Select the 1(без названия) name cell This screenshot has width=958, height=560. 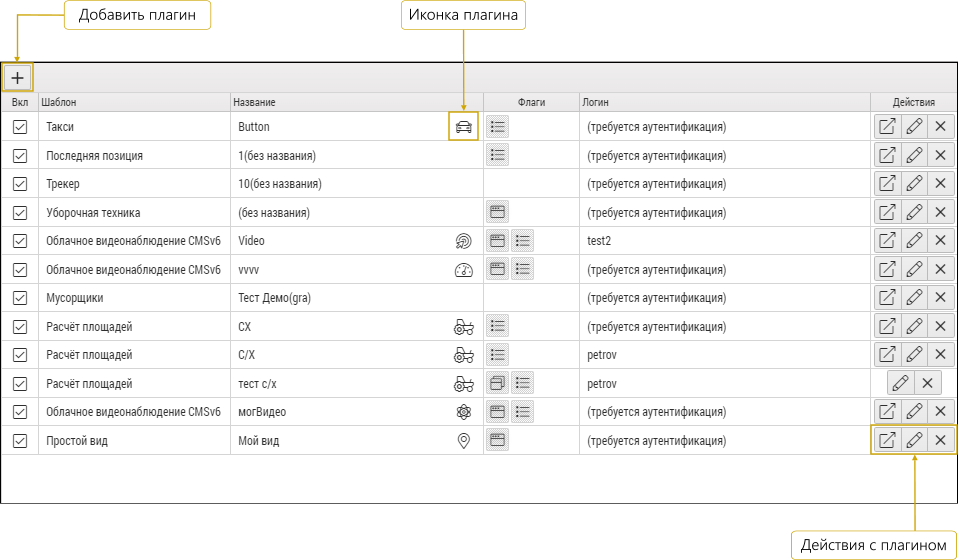(357, 156)
